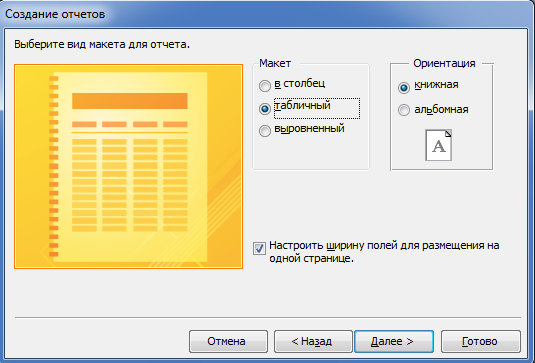Proceed with the 'Далее >' button

394,341
